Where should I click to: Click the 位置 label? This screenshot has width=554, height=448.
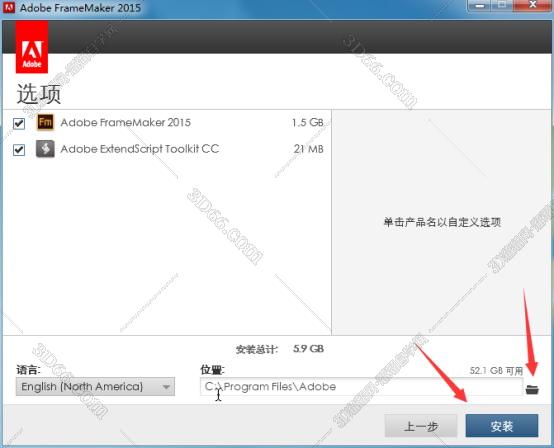pos(212,370)
